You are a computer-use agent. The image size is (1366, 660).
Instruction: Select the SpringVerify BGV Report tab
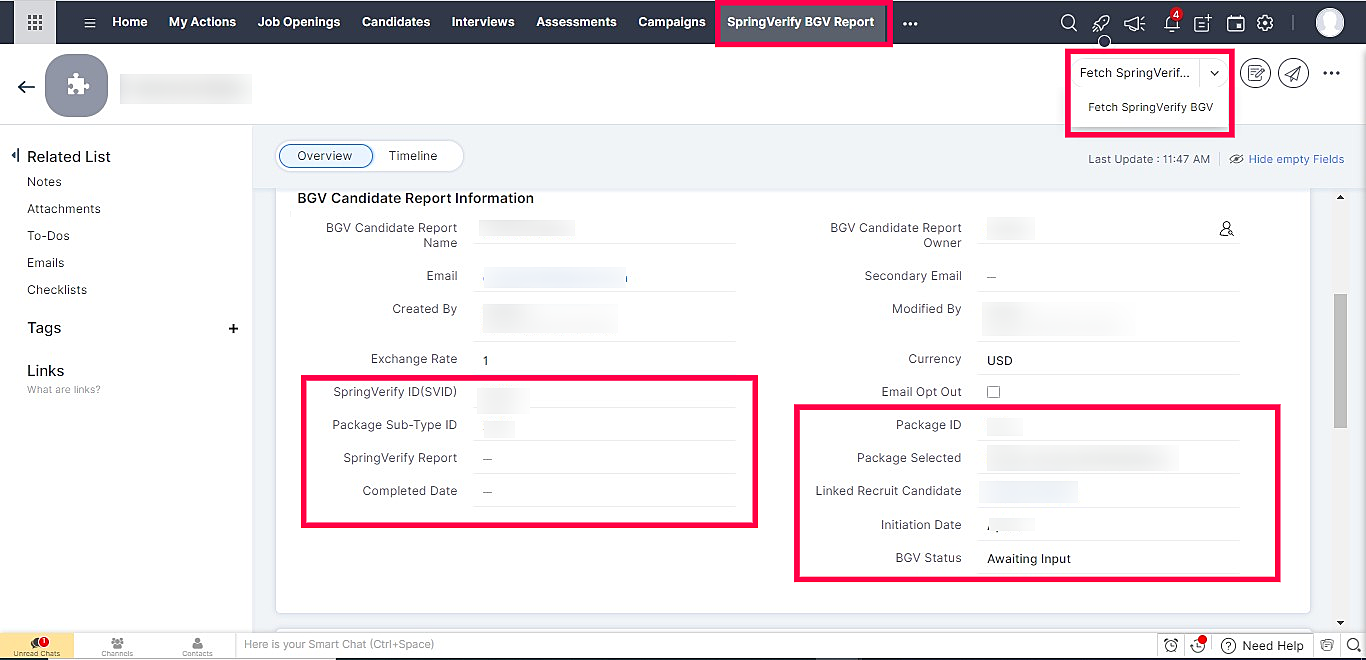(x=801, y=22)
